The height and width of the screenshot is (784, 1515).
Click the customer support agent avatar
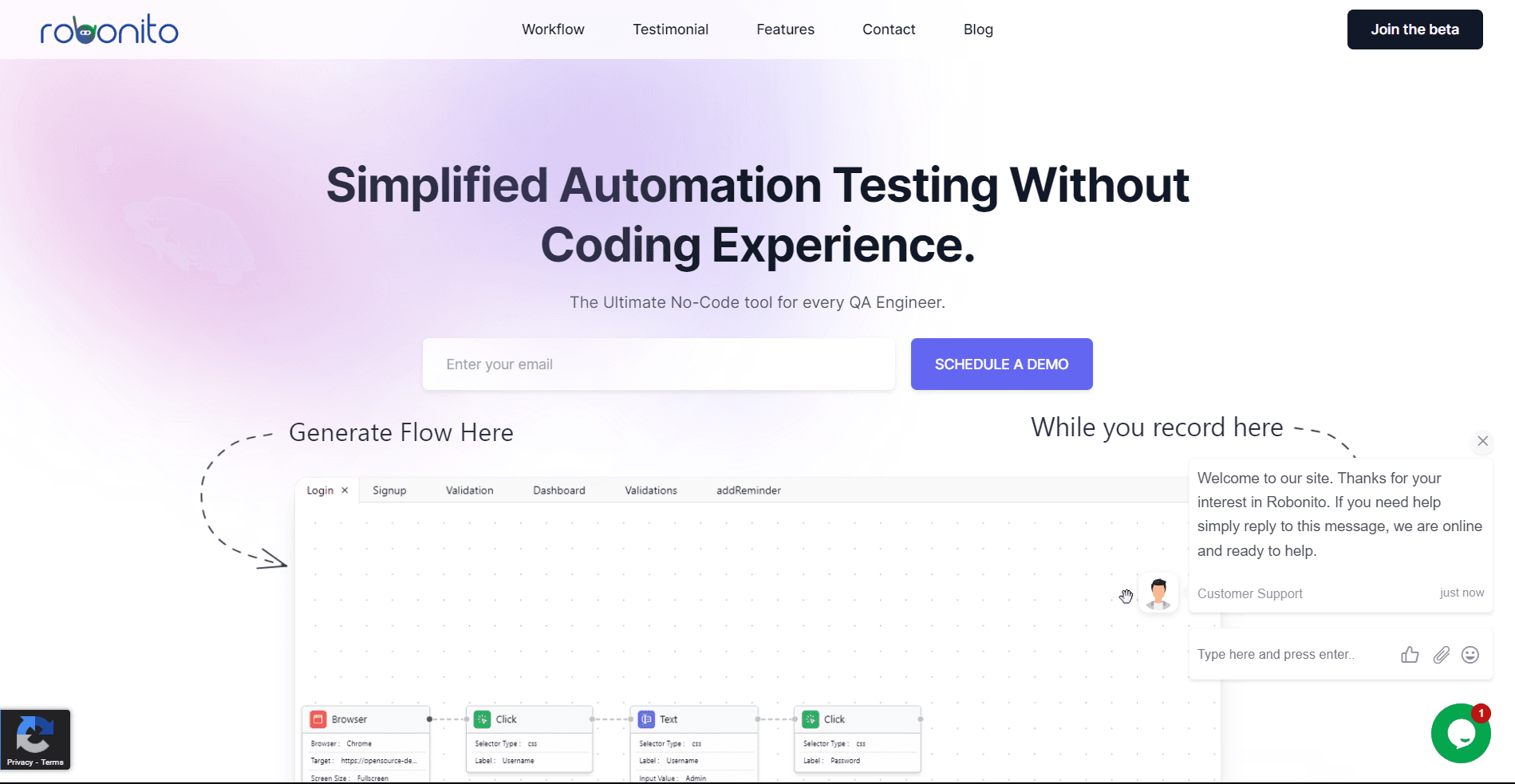click(1158, 593)
